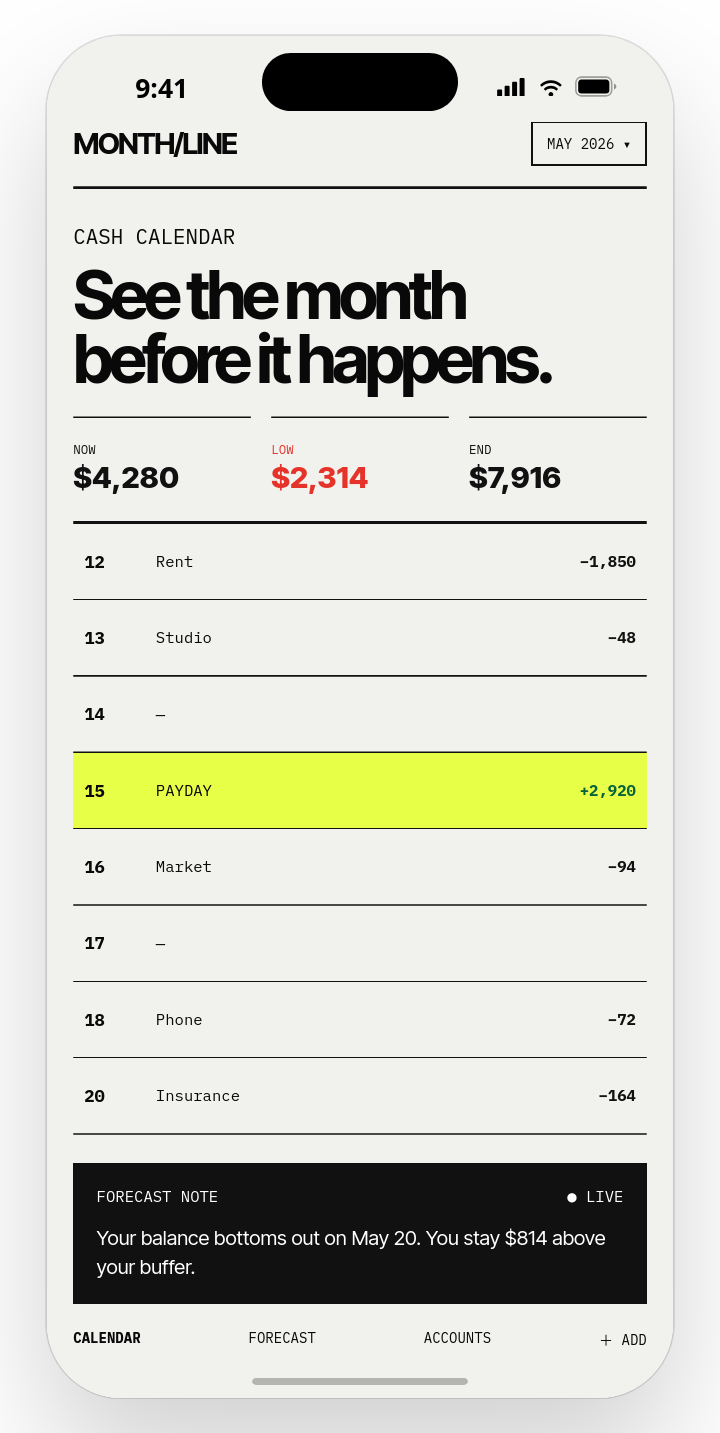Tap the LIVE indicator dot
The height and width of the screenshot is (1433, 720).
coord(572,1197)
